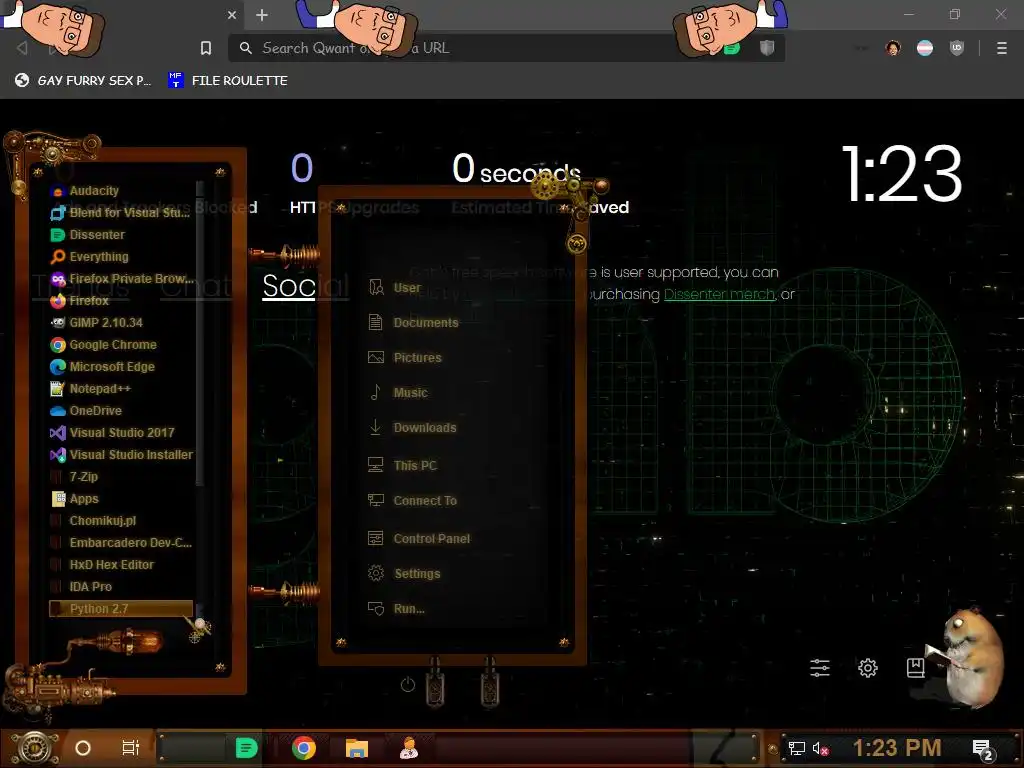
Task: Toggle the shield icon in address bar
Action: 767,48
